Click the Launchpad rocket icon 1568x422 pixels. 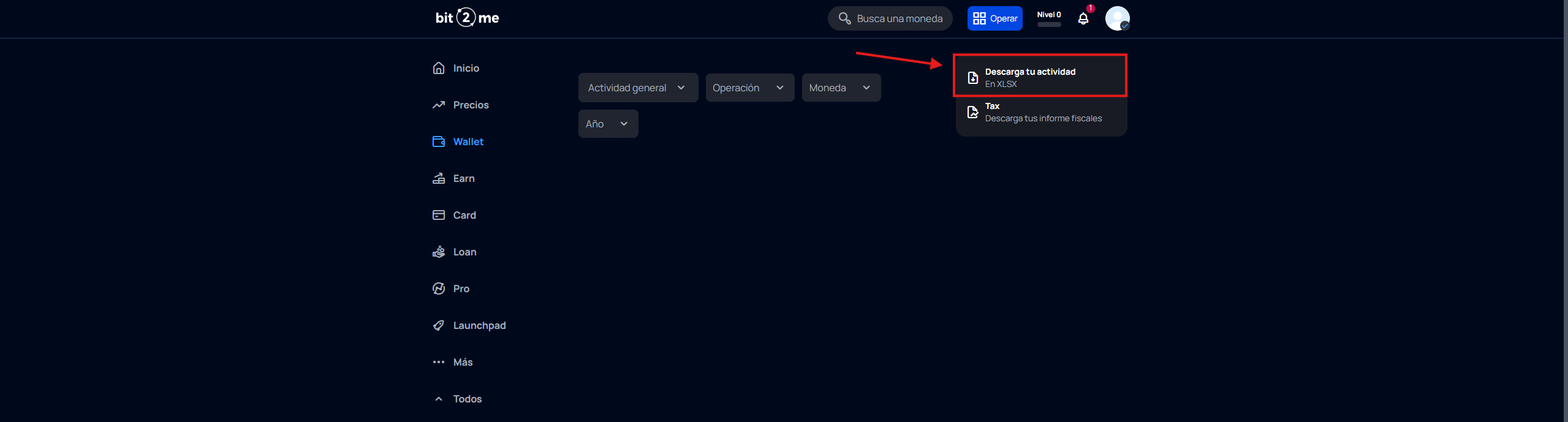439,325
